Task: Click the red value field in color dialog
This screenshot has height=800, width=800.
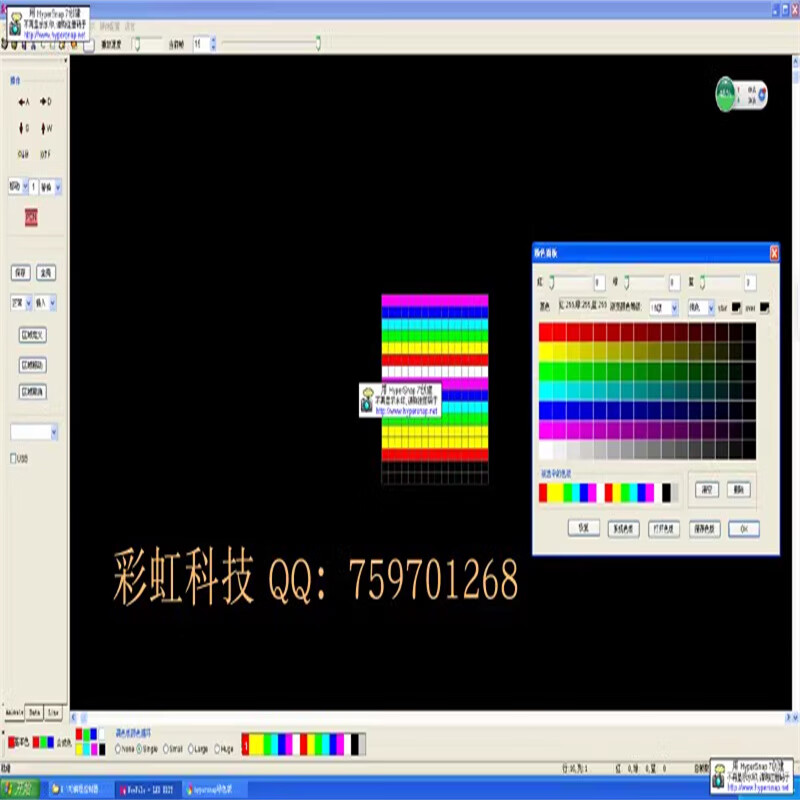Action: (x=599, y=282)
